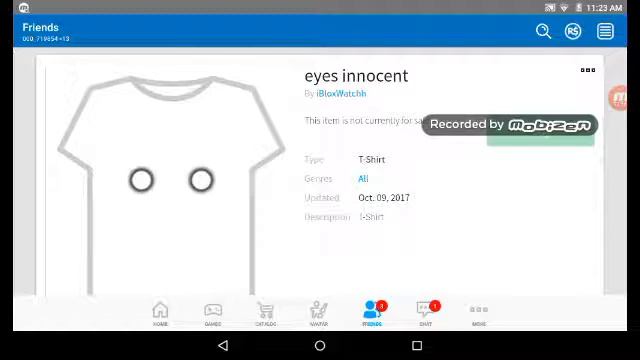Select the Friends tab with badge

pyautogui.click(x=373, y=313)
